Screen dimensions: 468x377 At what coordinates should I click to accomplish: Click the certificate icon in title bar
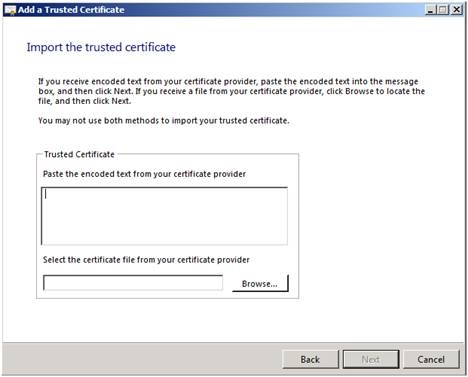pos(10,10)
